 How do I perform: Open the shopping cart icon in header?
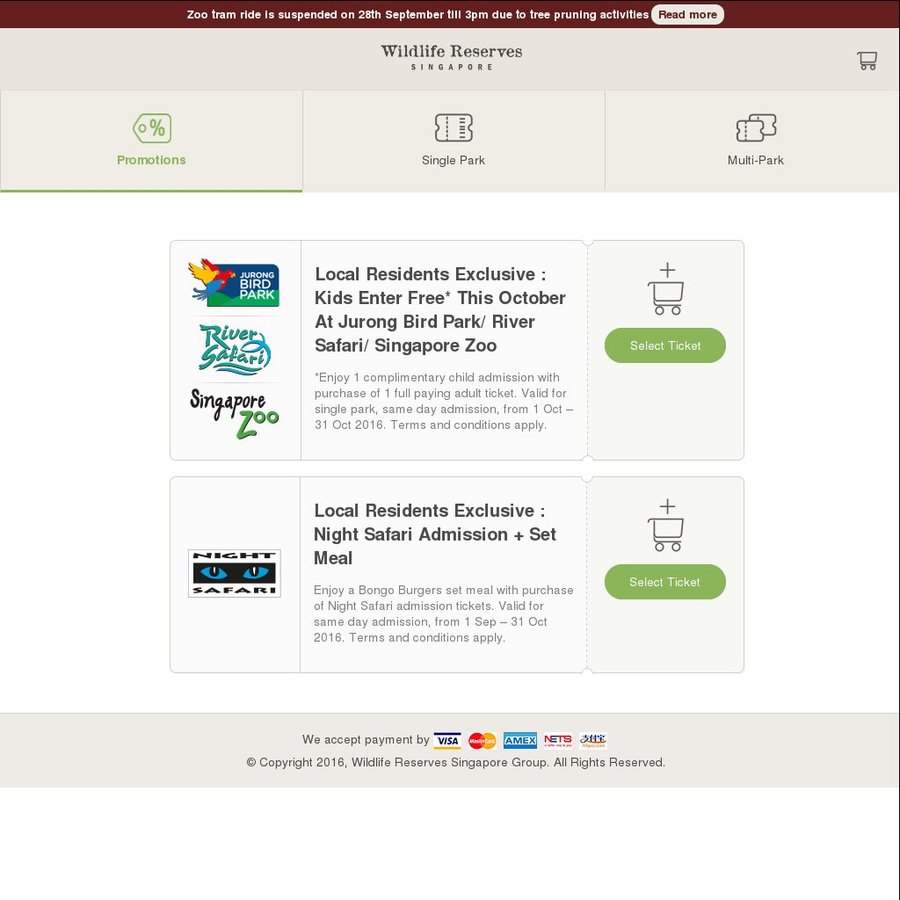click(867, 60)
